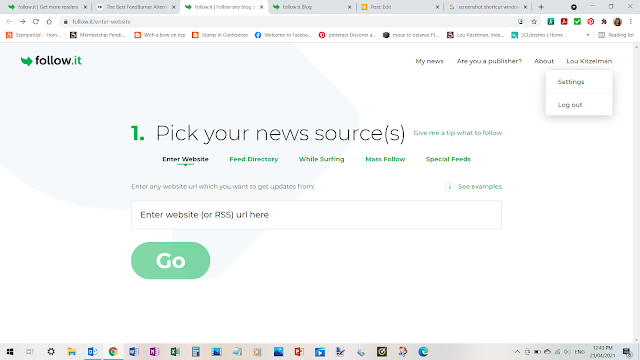Open the Chrome profile avatar
640x360 pixels.
pyautogui.click(x=618, y=22)
